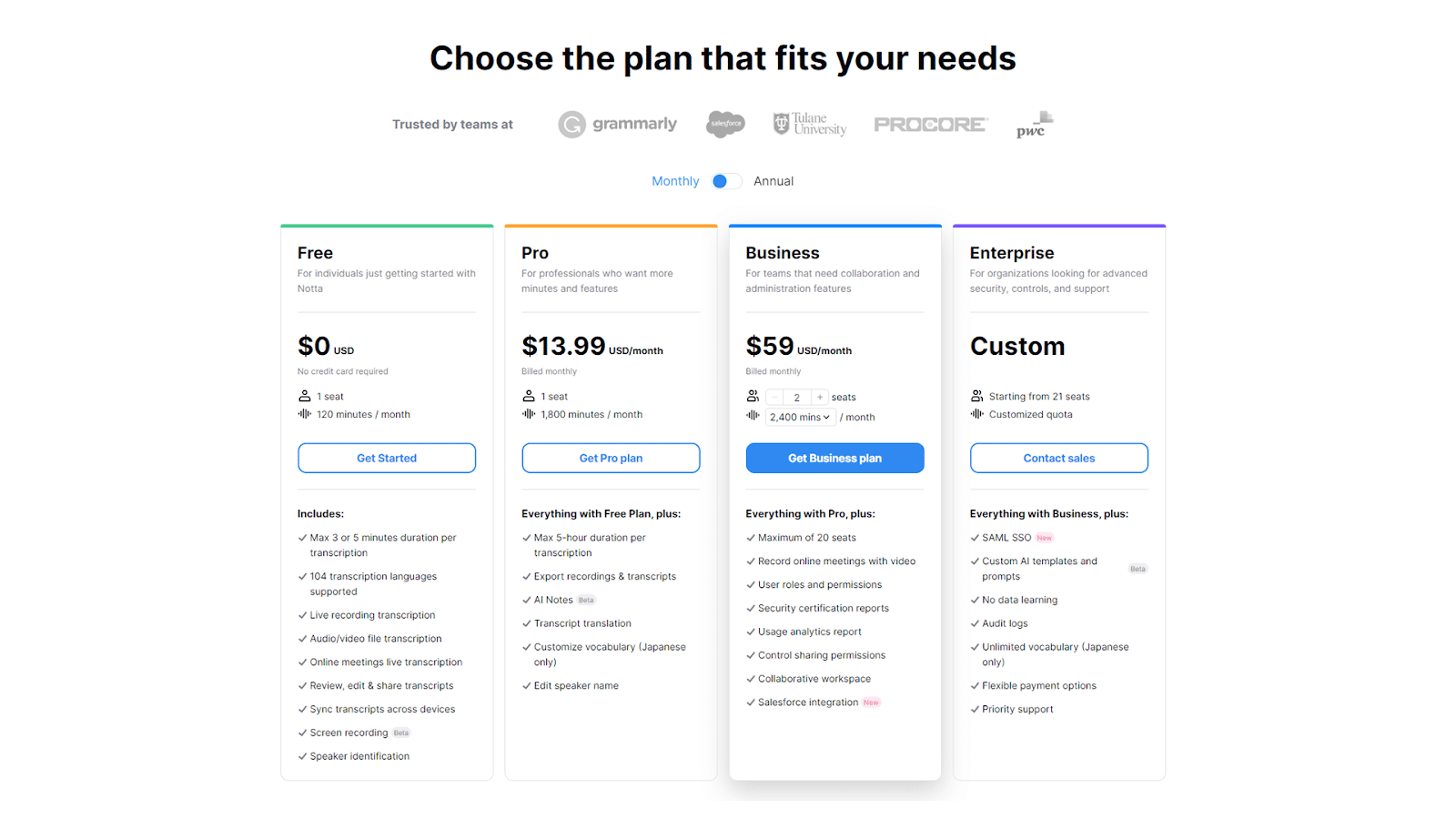Click the Grammarly logo
This screenshot has width=1456, height=819.
coord(617,124)
